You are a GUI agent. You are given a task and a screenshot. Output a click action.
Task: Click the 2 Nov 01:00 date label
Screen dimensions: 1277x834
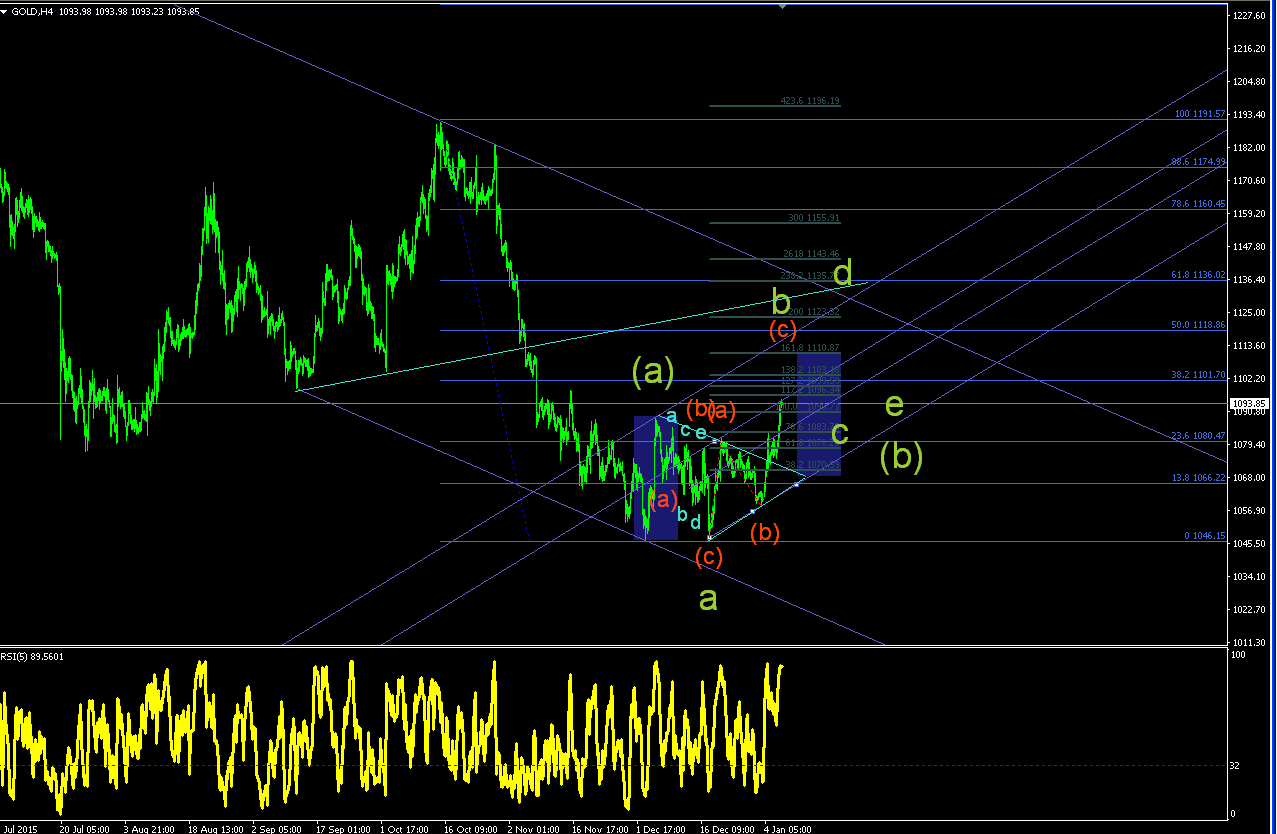533,829
